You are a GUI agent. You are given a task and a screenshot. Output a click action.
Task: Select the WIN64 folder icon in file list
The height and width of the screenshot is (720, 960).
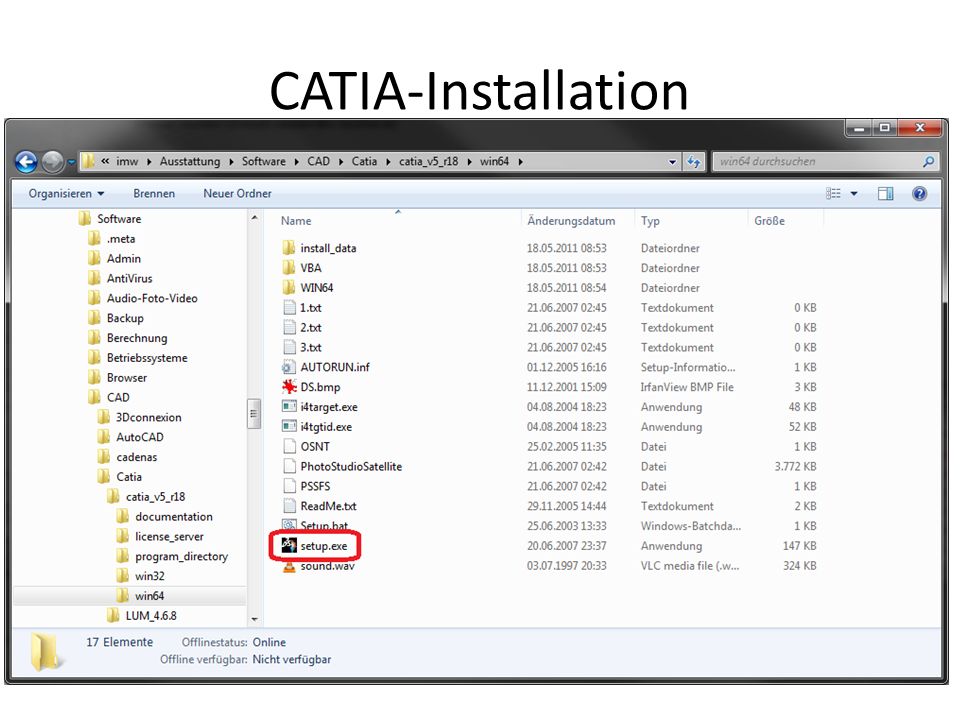[289, 287]
